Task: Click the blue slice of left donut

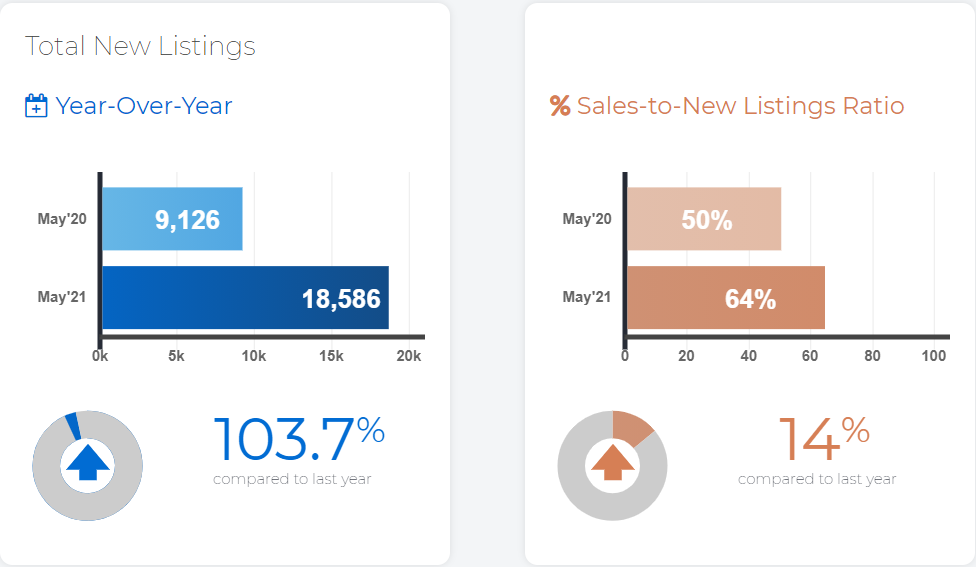Action: (x=73, y=426)
